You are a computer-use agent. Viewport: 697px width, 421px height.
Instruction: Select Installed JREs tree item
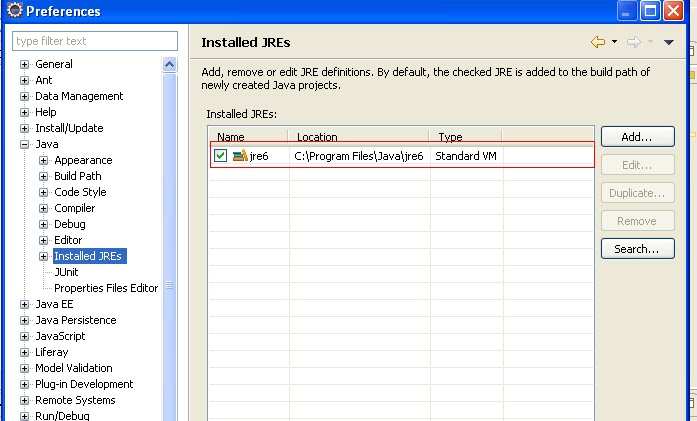90,256
